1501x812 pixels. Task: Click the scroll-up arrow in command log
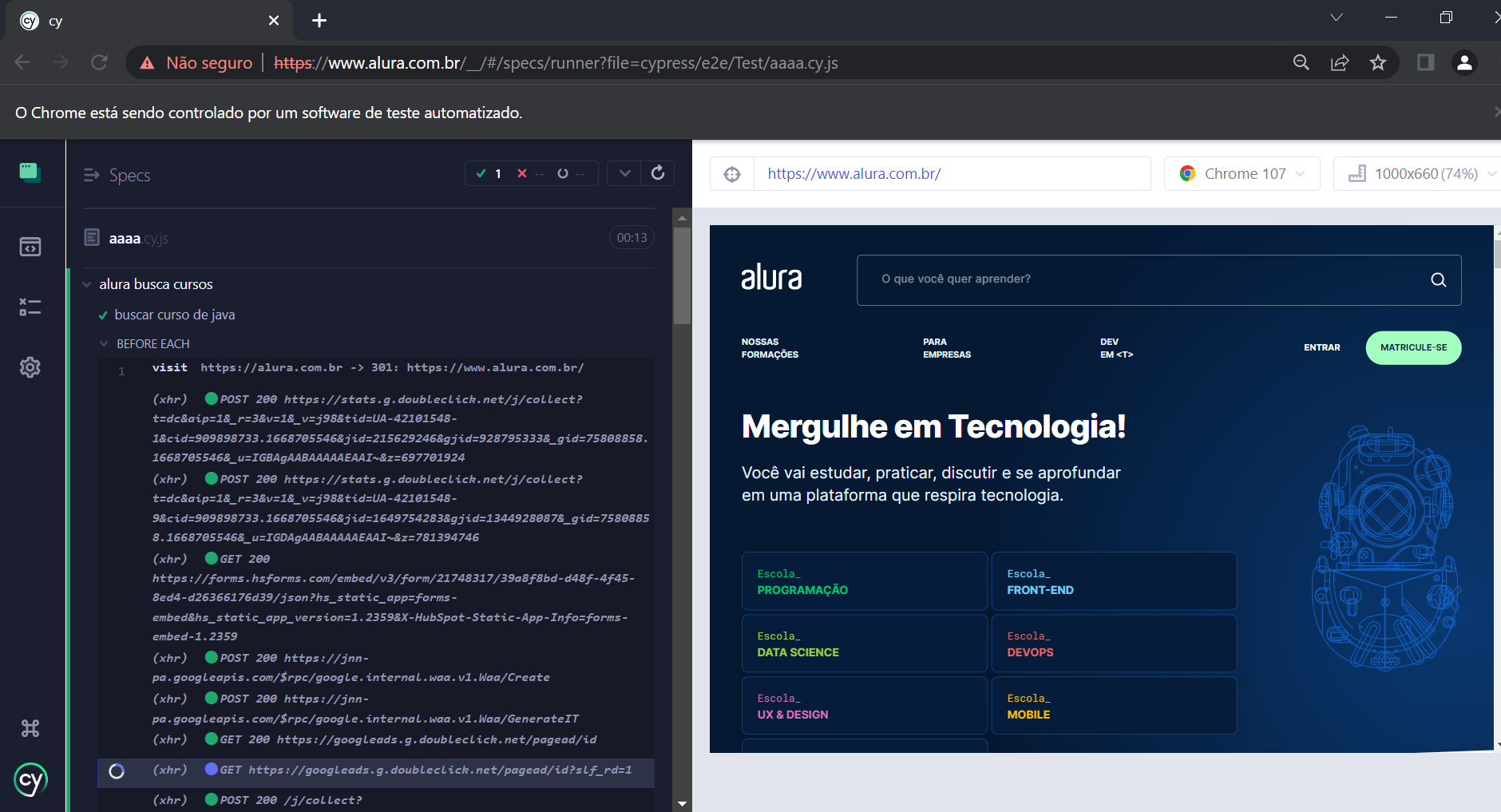pos(682,217)
